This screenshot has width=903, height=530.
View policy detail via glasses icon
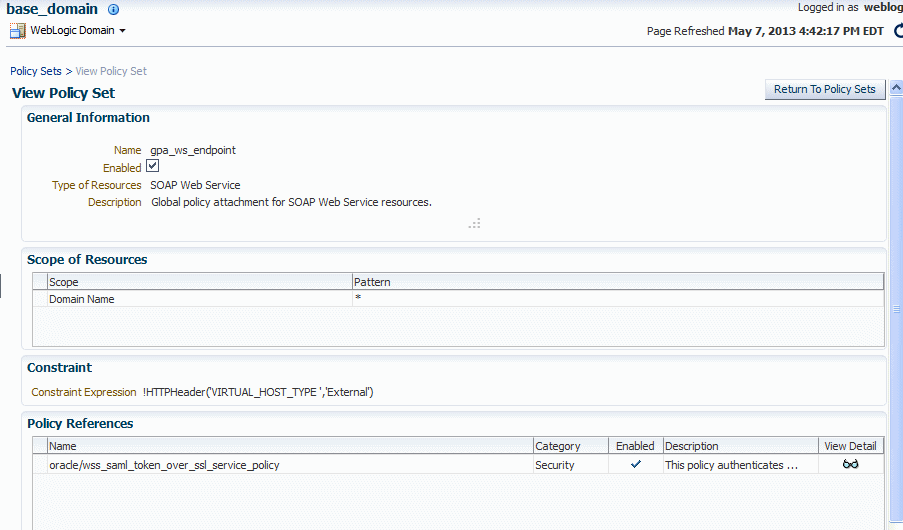850,464
